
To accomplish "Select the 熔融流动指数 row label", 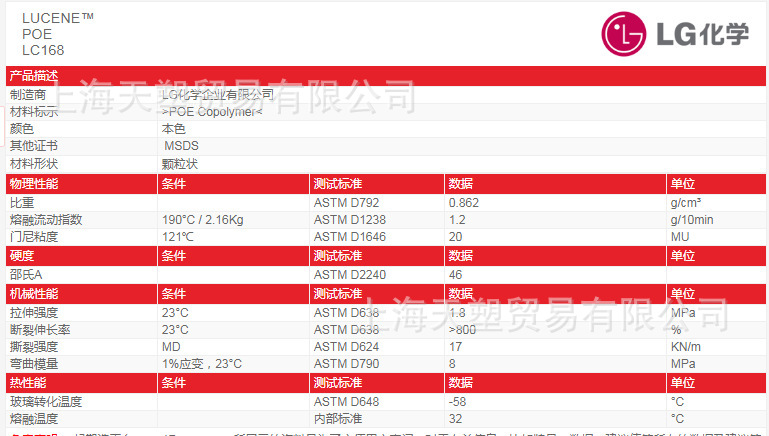I will (46, 220).
